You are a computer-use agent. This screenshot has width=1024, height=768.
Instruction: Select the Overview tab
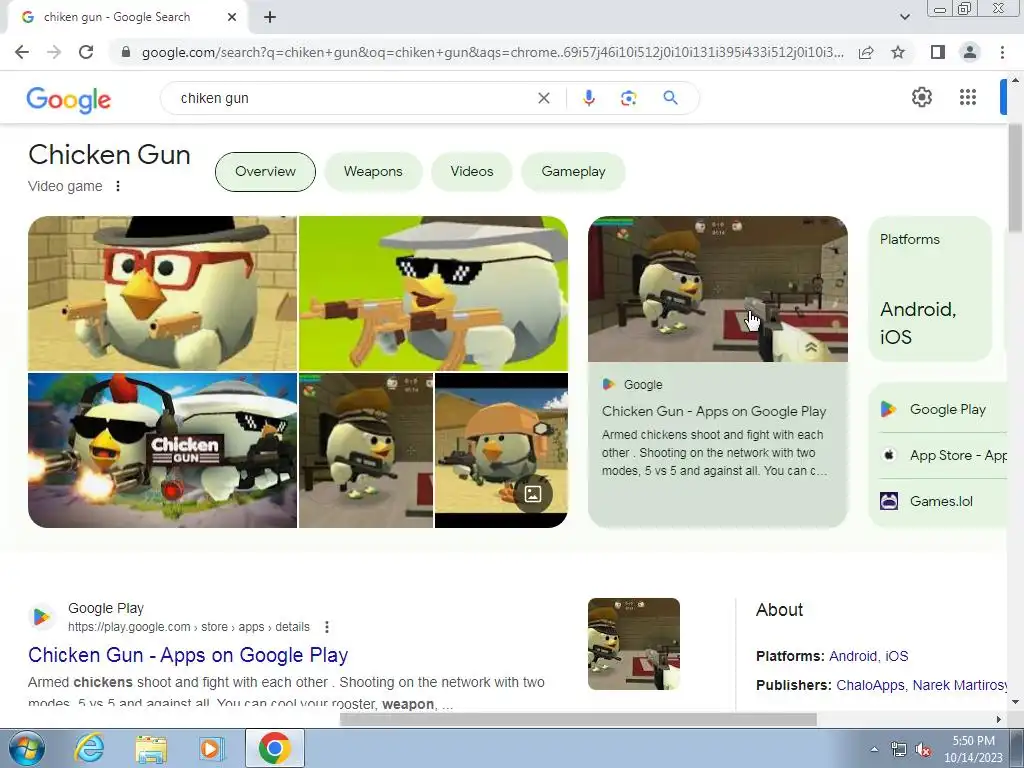[x=265, y=172]
